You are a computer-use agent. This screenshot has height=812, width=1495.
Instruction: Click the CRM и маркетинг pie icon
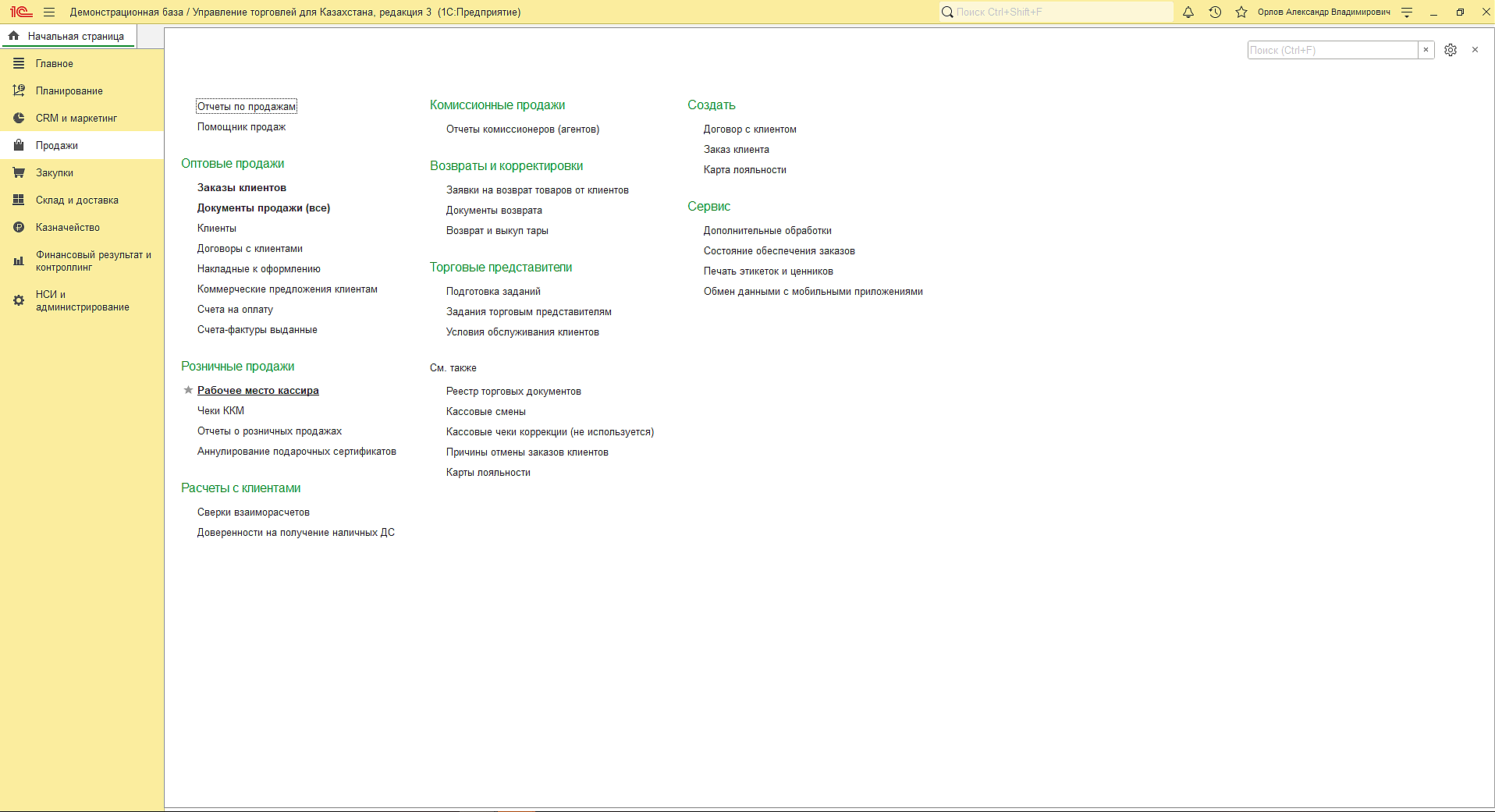(19, 118)
